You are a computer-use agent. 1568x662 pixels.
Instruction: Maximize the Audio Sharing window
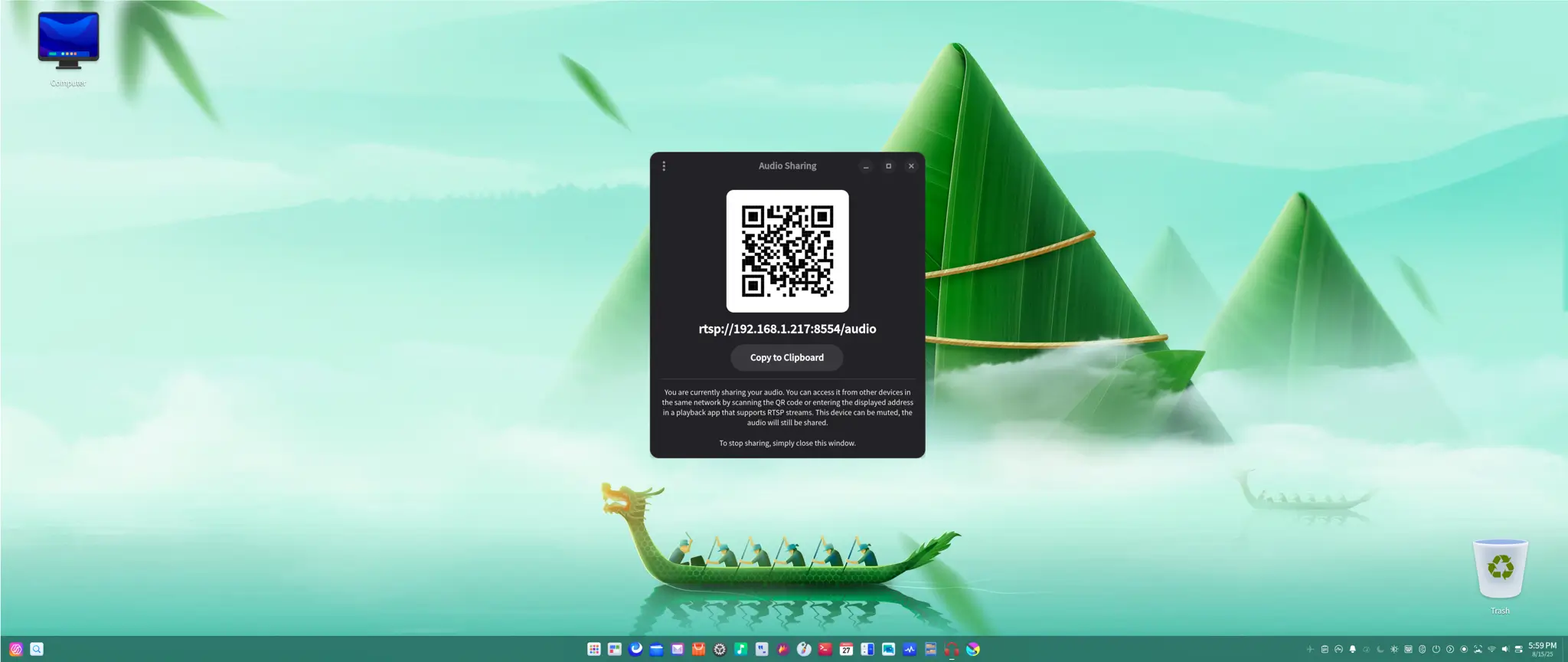point(888,166)
